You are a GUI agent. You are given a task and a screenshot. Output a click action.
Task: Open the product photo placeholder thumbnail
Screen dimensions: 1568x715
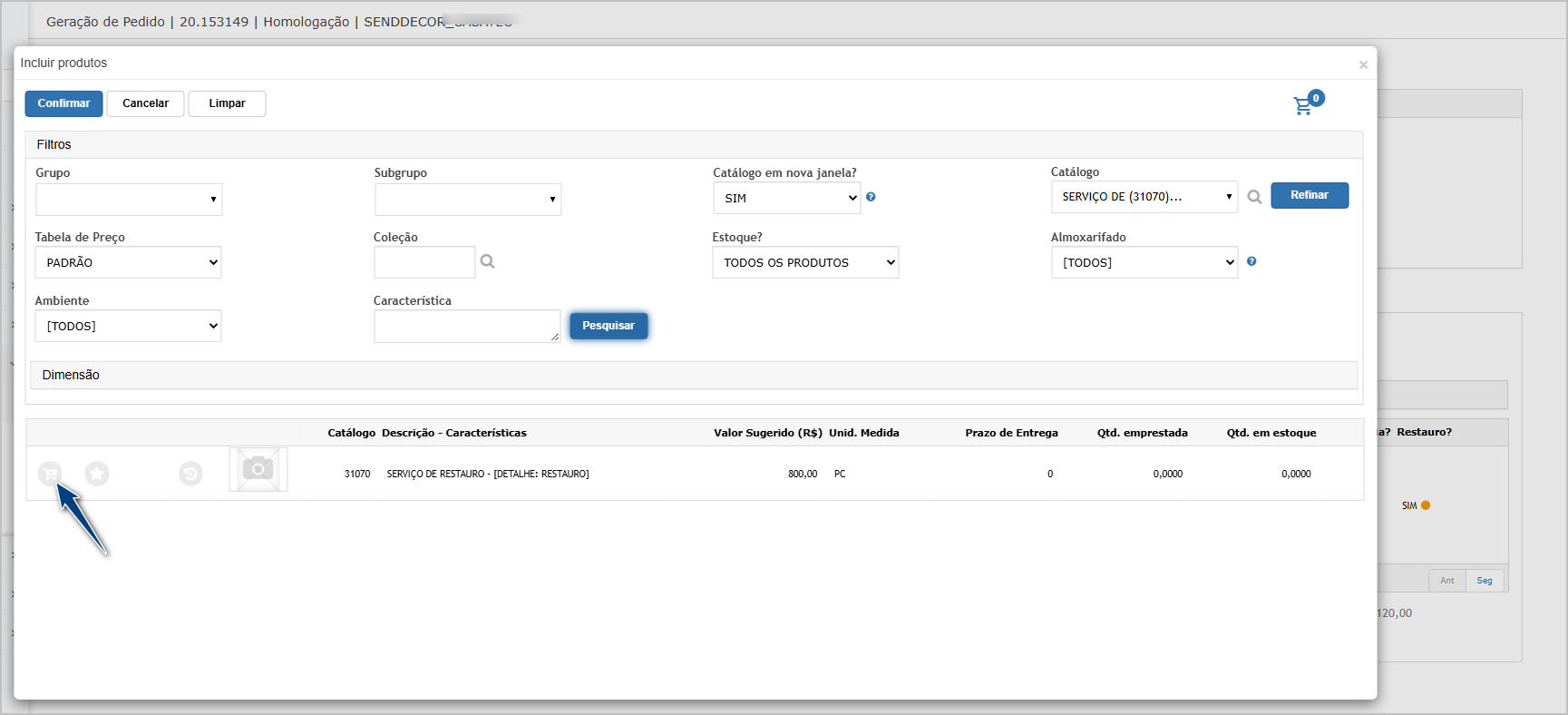coord(258,469)
